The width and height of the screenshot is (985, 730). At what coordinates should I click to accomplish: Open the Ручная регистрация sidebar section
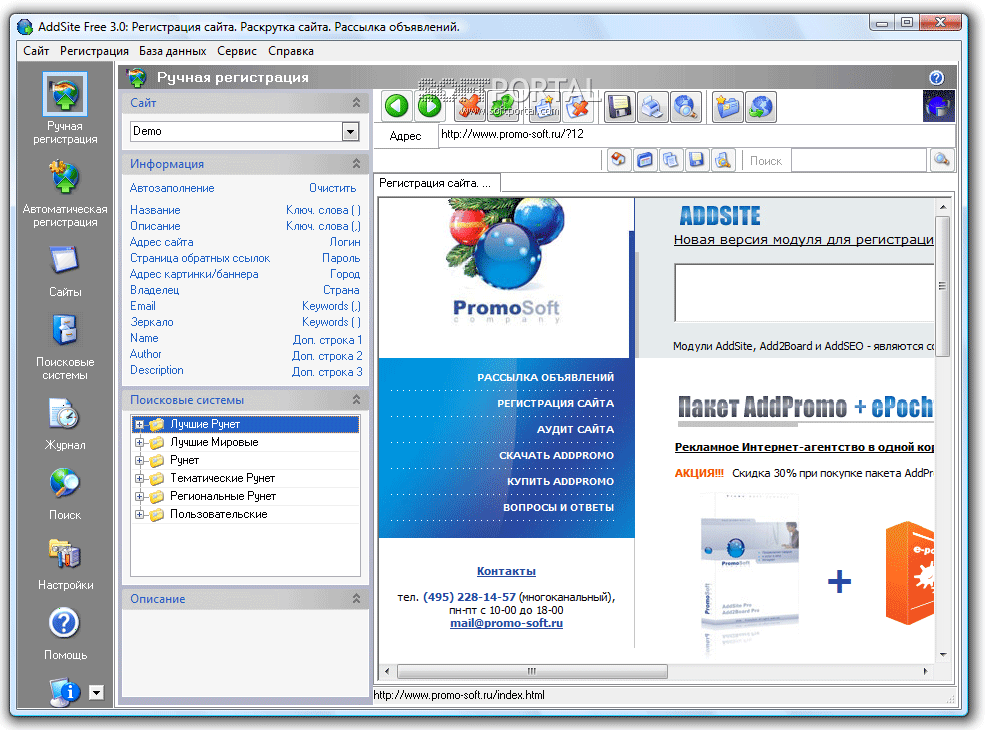[x=65, y=109]
